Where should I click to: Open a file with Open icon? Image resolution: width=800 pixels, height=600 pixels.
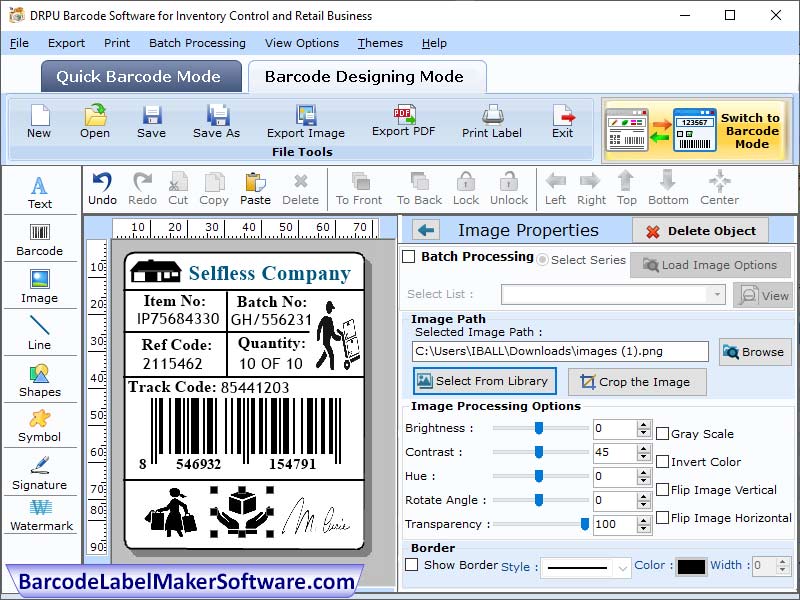point(95,121)
